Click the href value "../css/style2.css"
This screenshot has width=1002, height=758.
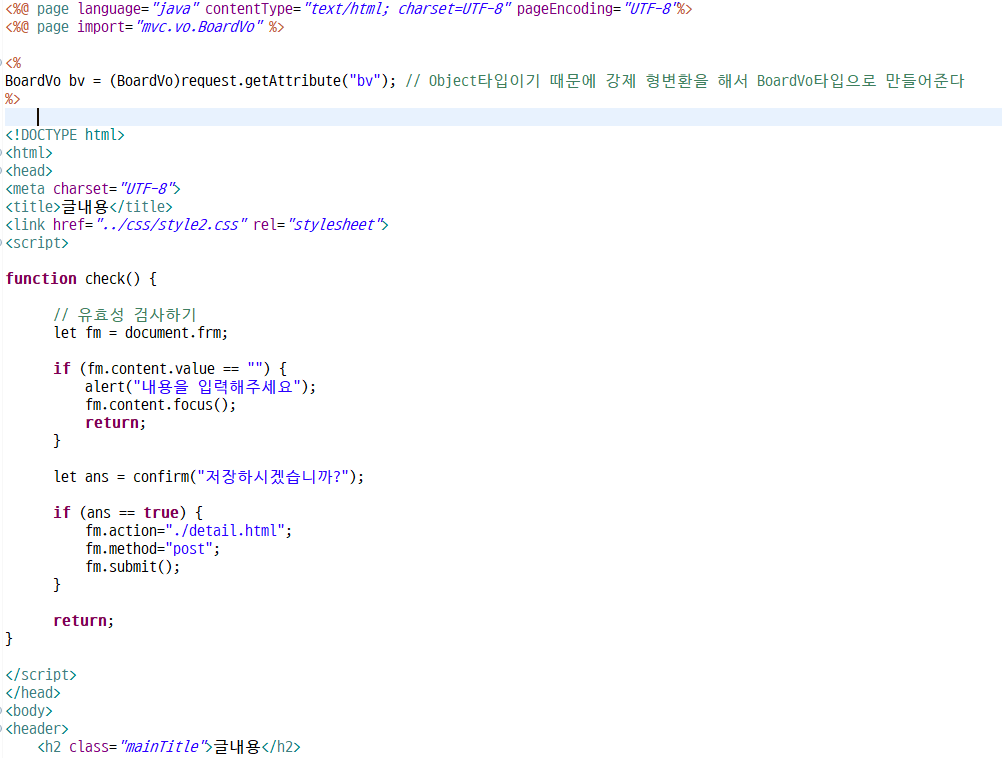171,225
